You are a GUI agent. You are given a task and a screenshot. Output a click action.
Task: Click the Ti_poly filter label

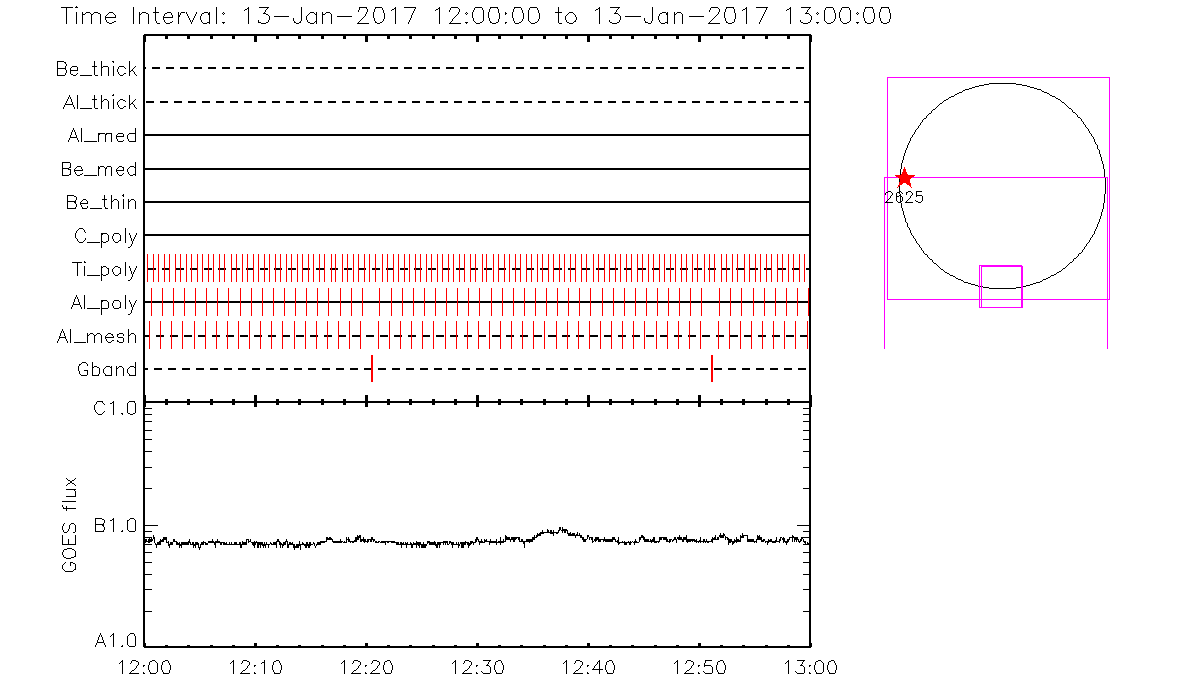tap(104, 270)
